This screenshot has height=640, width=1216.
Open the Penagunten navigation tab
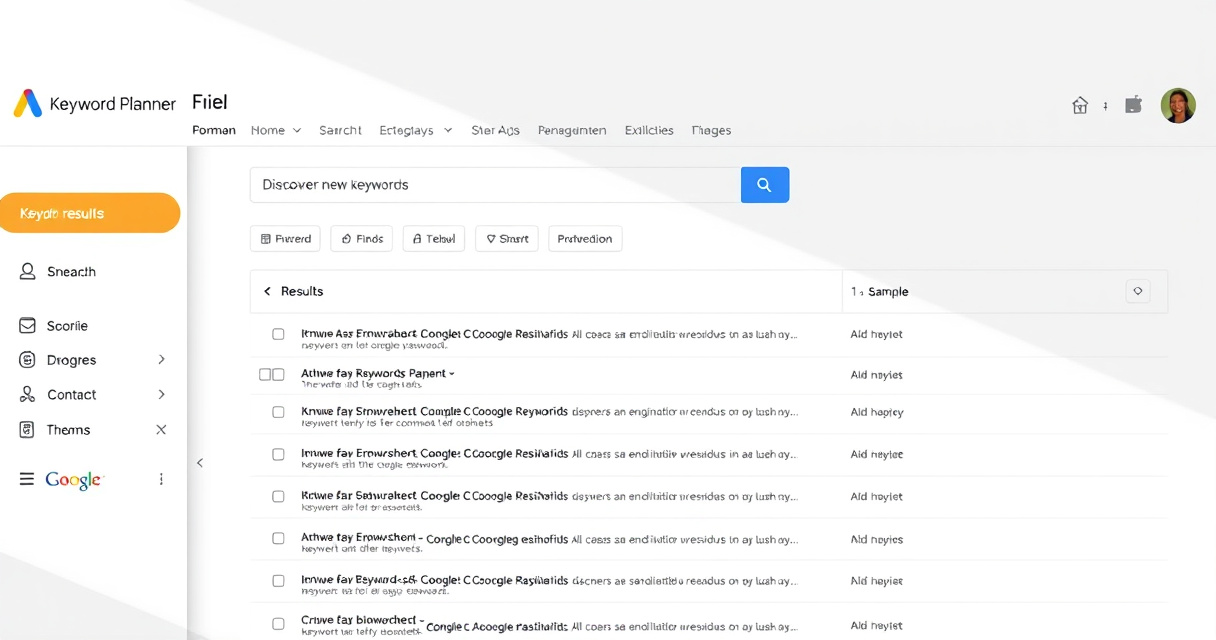pyautogui.click(x=572, y=130)
